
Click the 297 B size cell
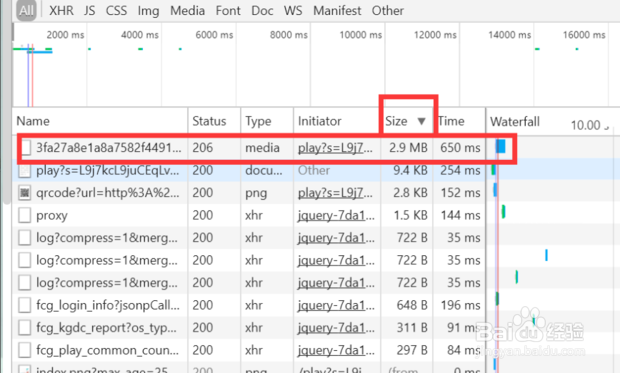(x=412, y=350)
